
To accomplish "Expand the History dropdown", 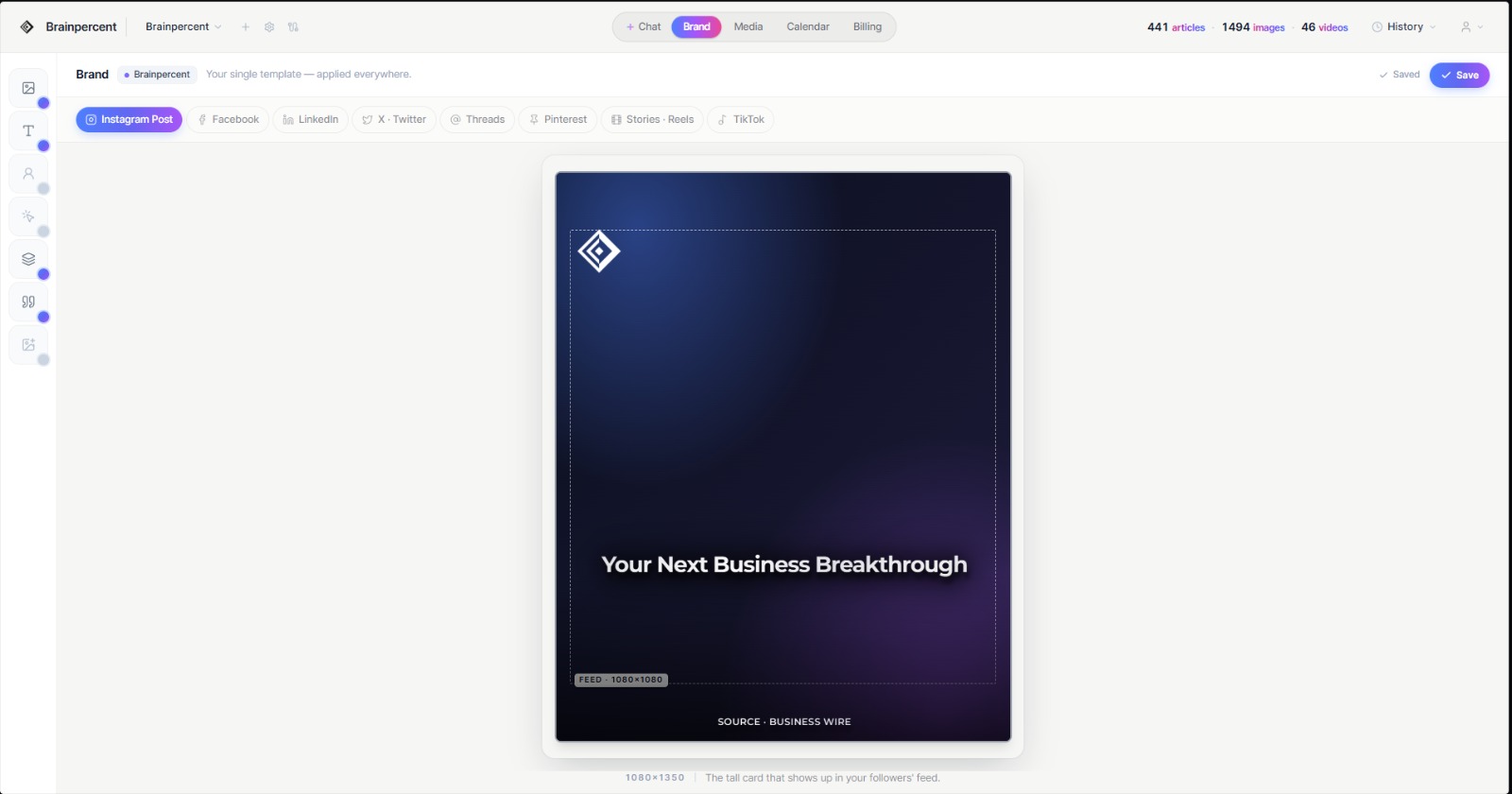I will pos(1404,26).
